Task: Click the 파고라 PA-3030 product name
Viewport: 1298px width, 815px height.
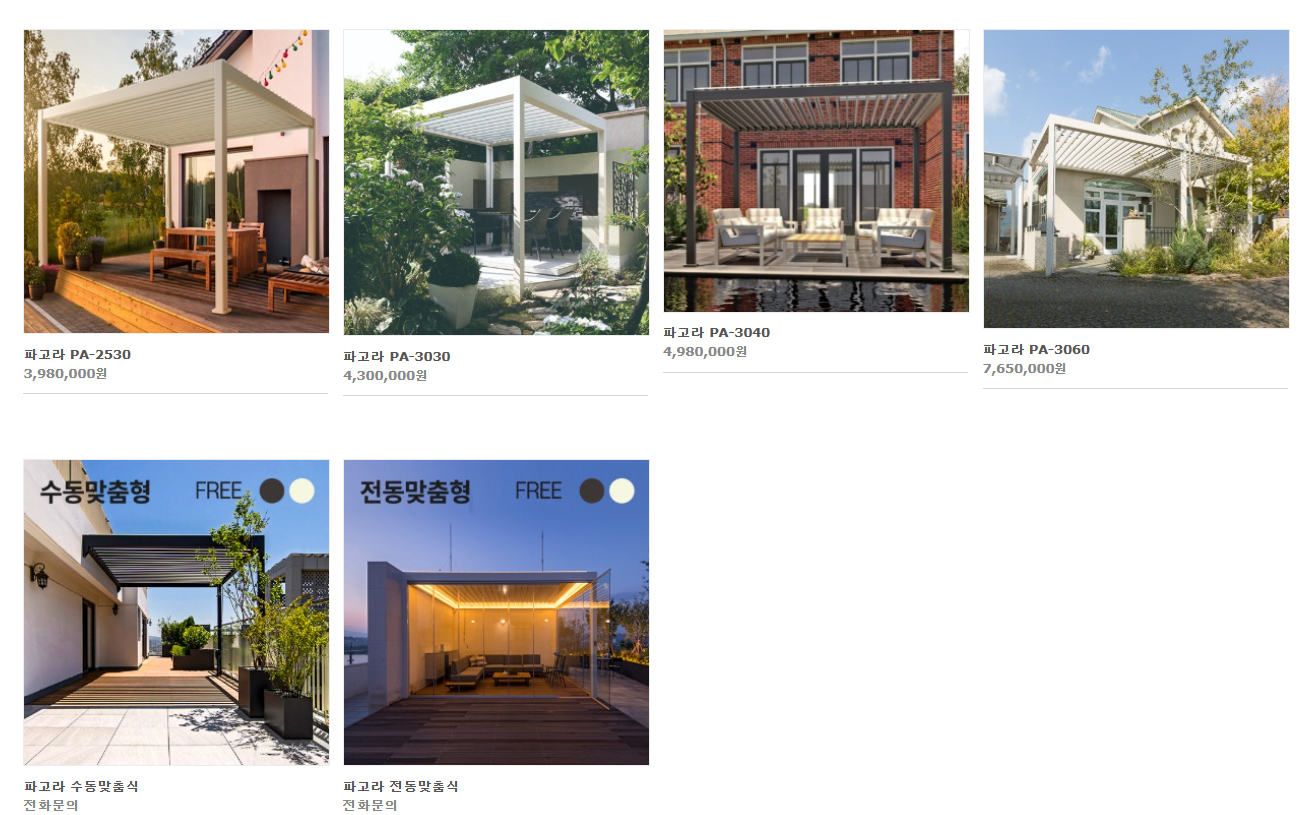Action: 397,357
